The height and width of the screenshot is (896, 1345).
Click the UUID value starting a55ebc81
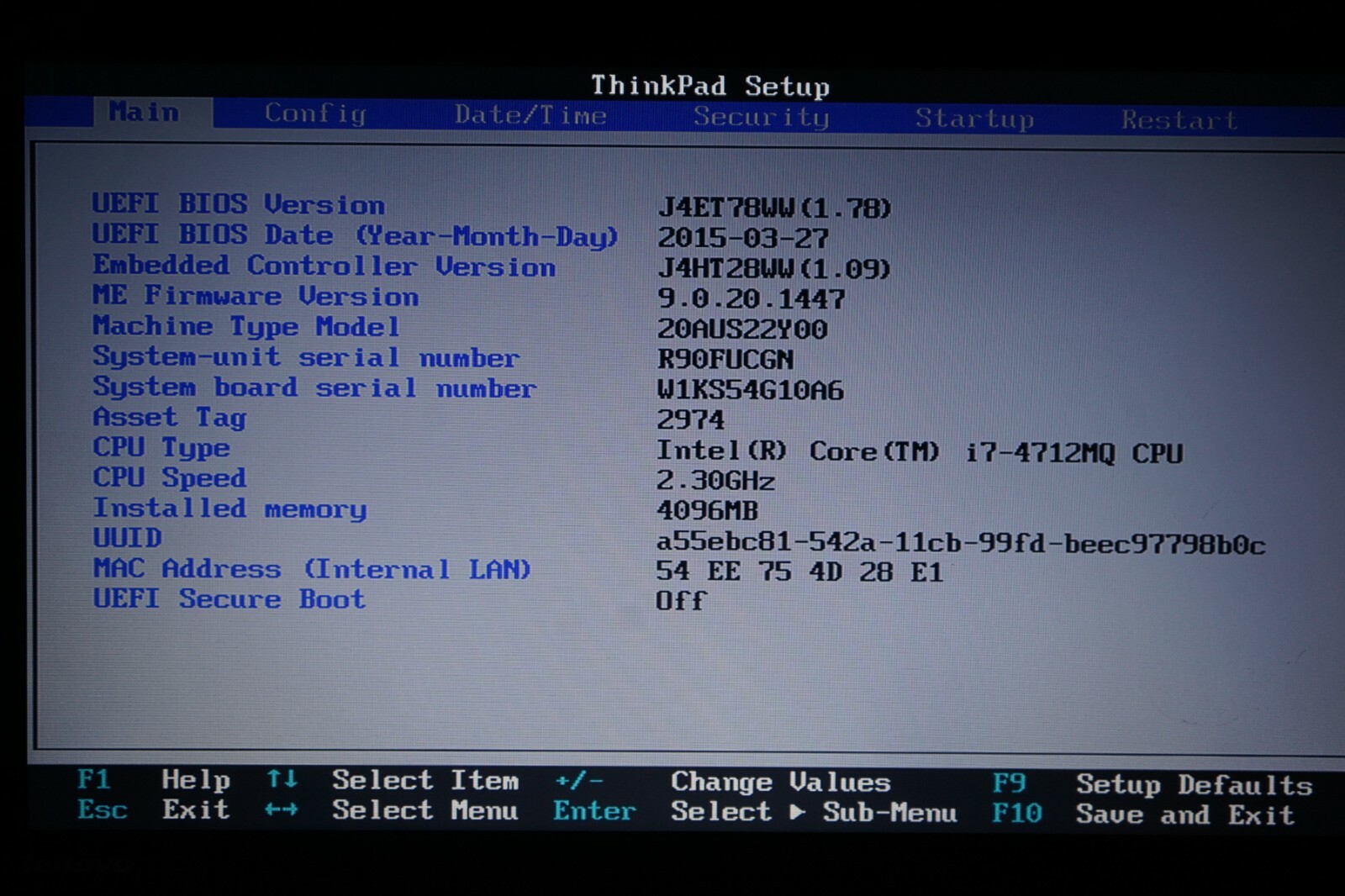point(961,543)
